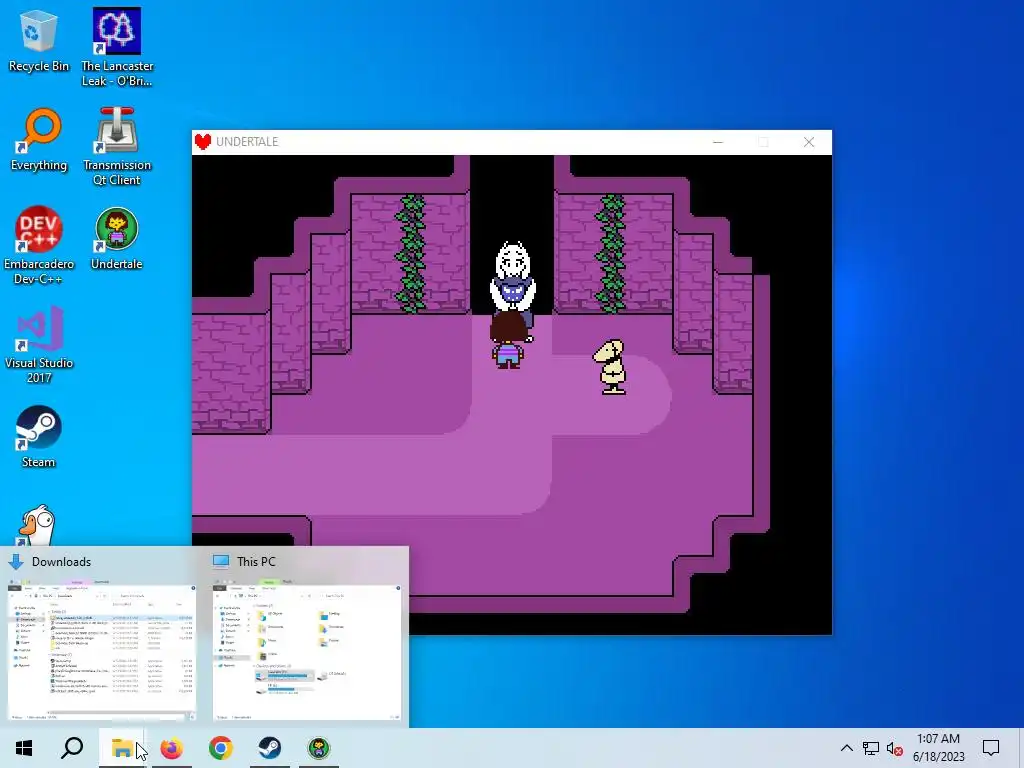The image size is (1024, 768).
Task: Click the File Explorer taskbar icon
Action: pyautogui.click(x=122, y=748)
